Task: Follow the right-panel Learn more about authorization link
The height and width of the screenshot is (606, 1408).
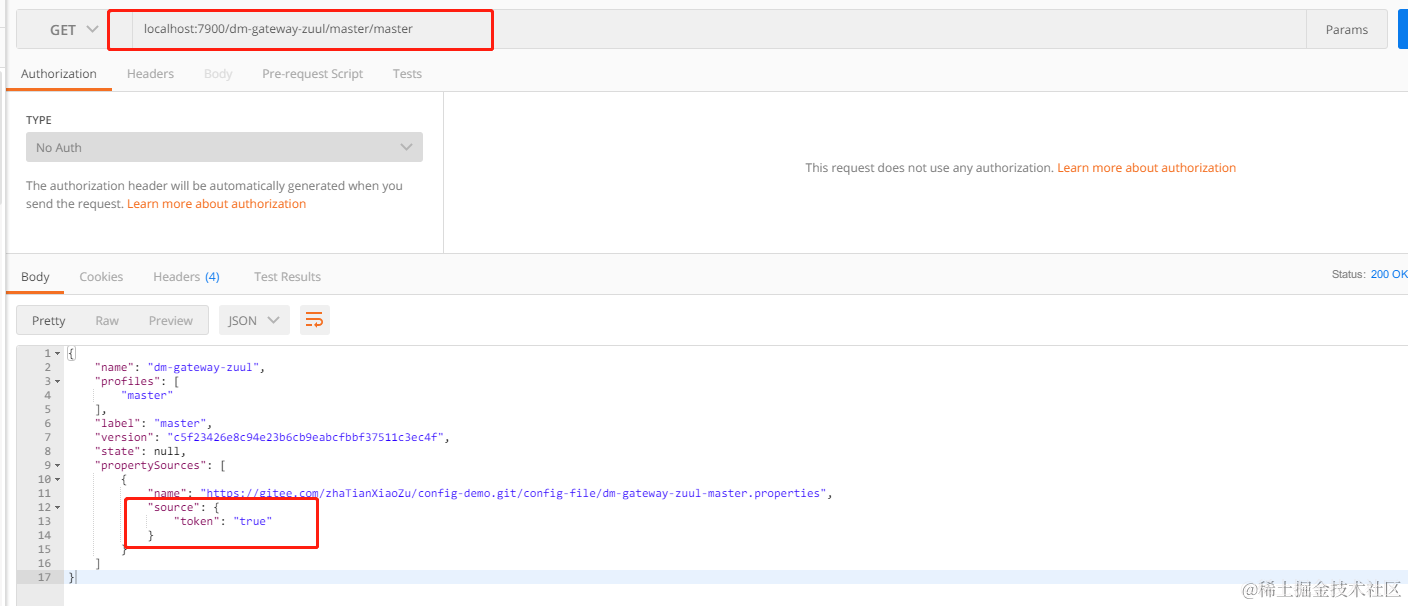Action: point(1146,168)
